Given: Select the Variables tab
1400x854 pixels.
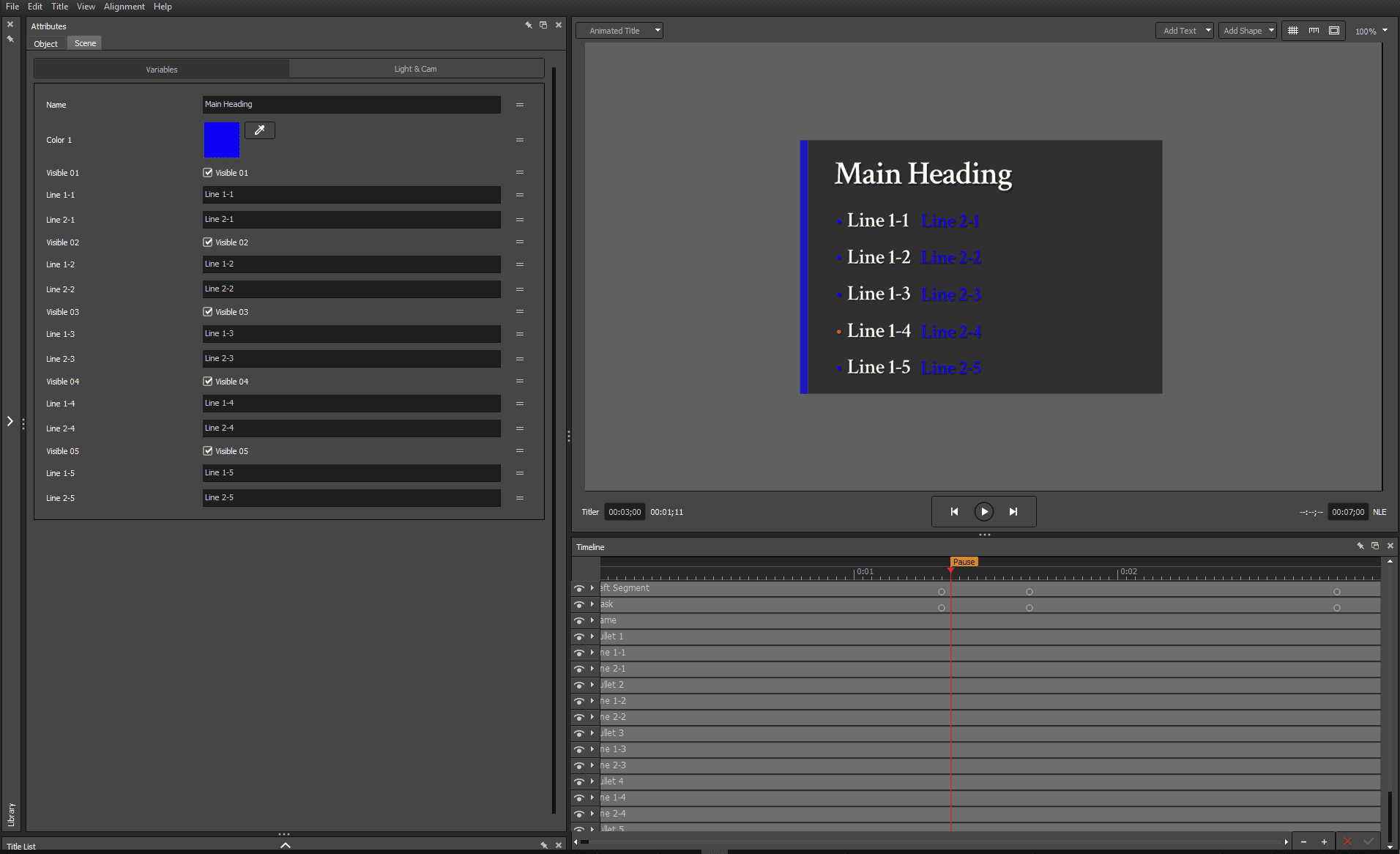Looking at the screenshot, I should tap(162, 70).
